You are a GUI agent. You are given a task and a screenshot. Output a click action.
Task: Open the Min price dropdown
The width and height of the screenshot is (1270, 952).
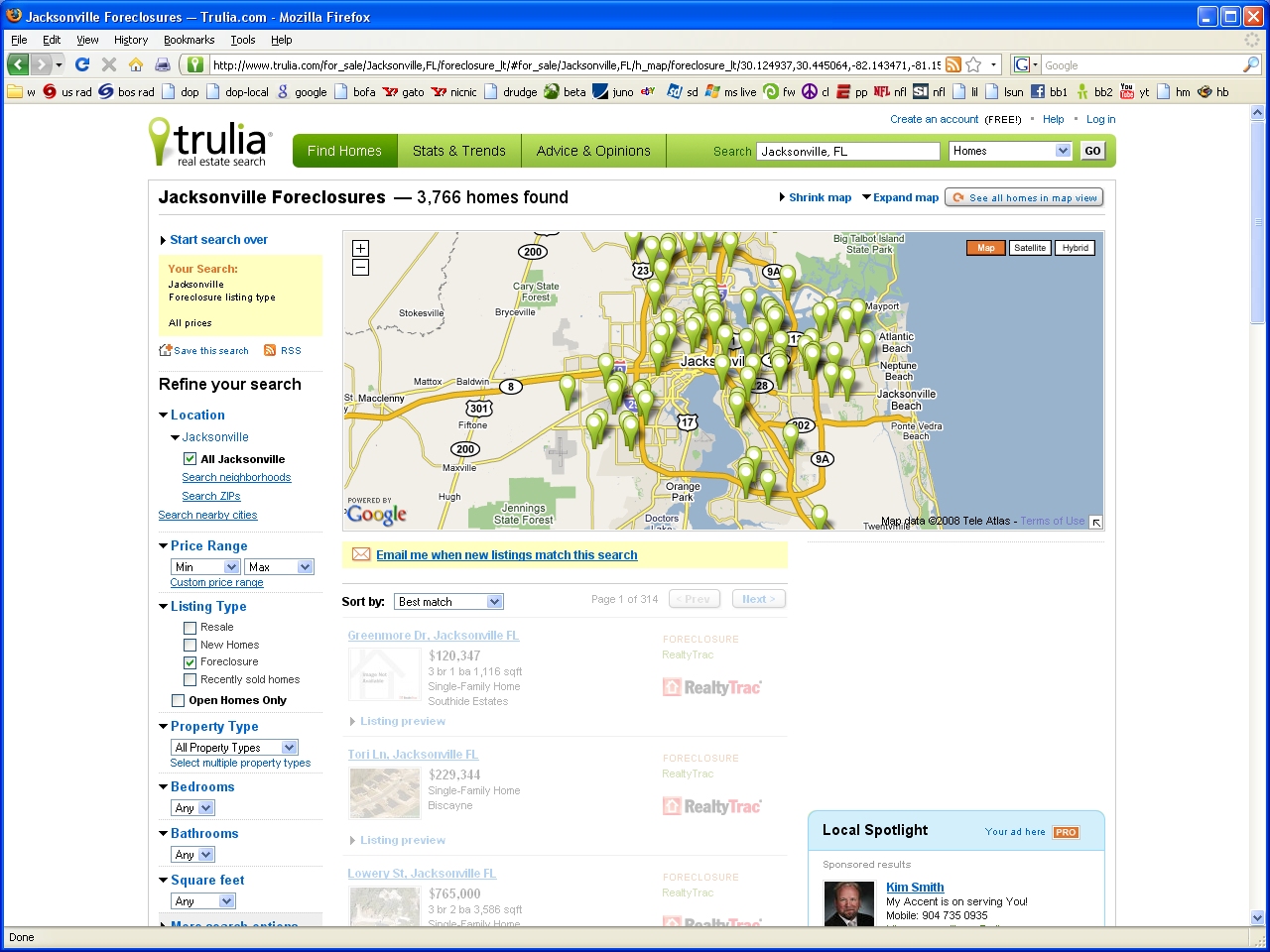click(x=205, y=567)
